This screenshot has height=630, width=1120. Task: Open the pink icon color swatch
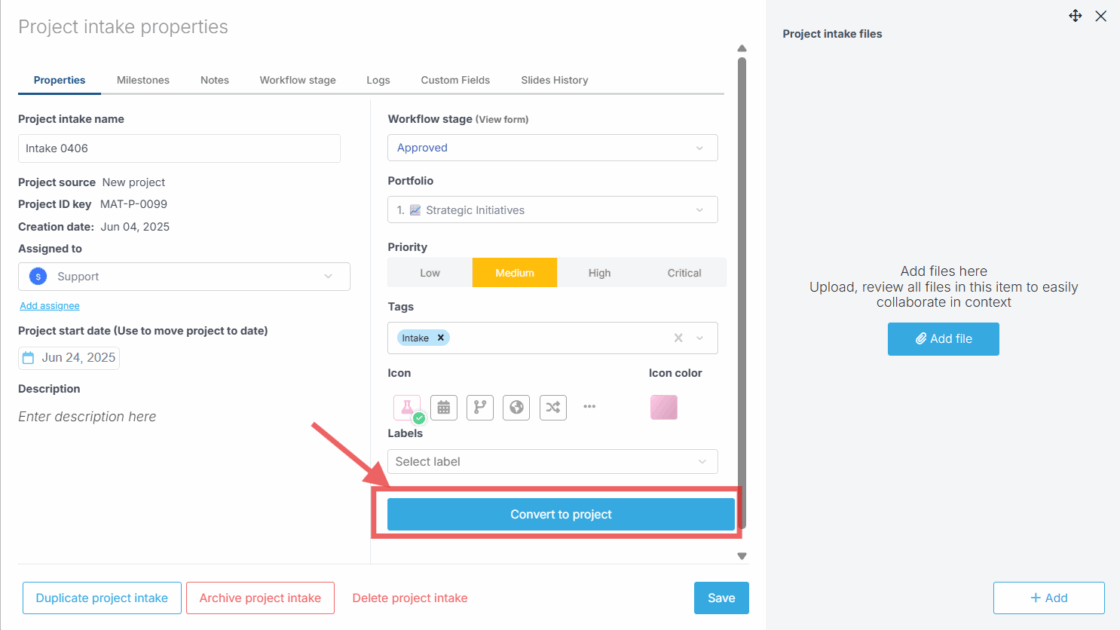[x=663, y=407]
